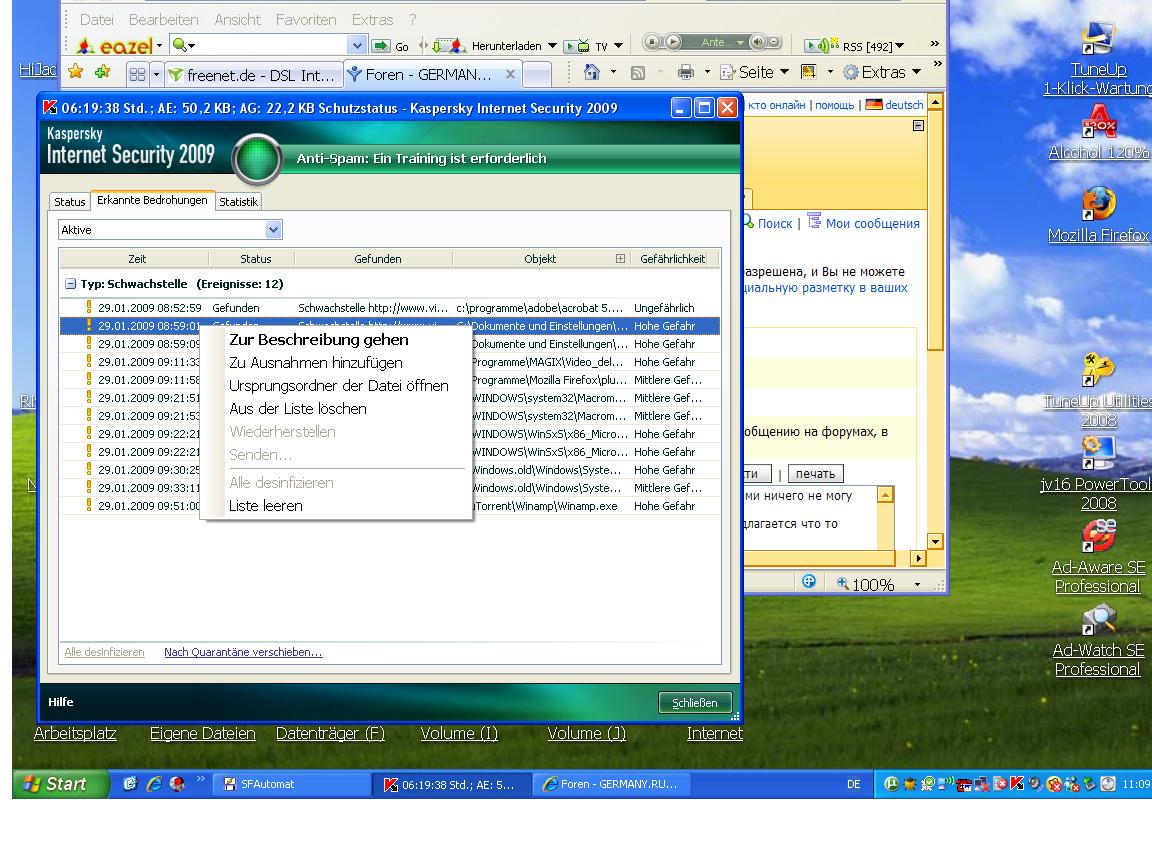The width and height of the screenshot is (1152, 864).
Task: Choose Liste leeren from context menu
Action: tap(266, 505)
